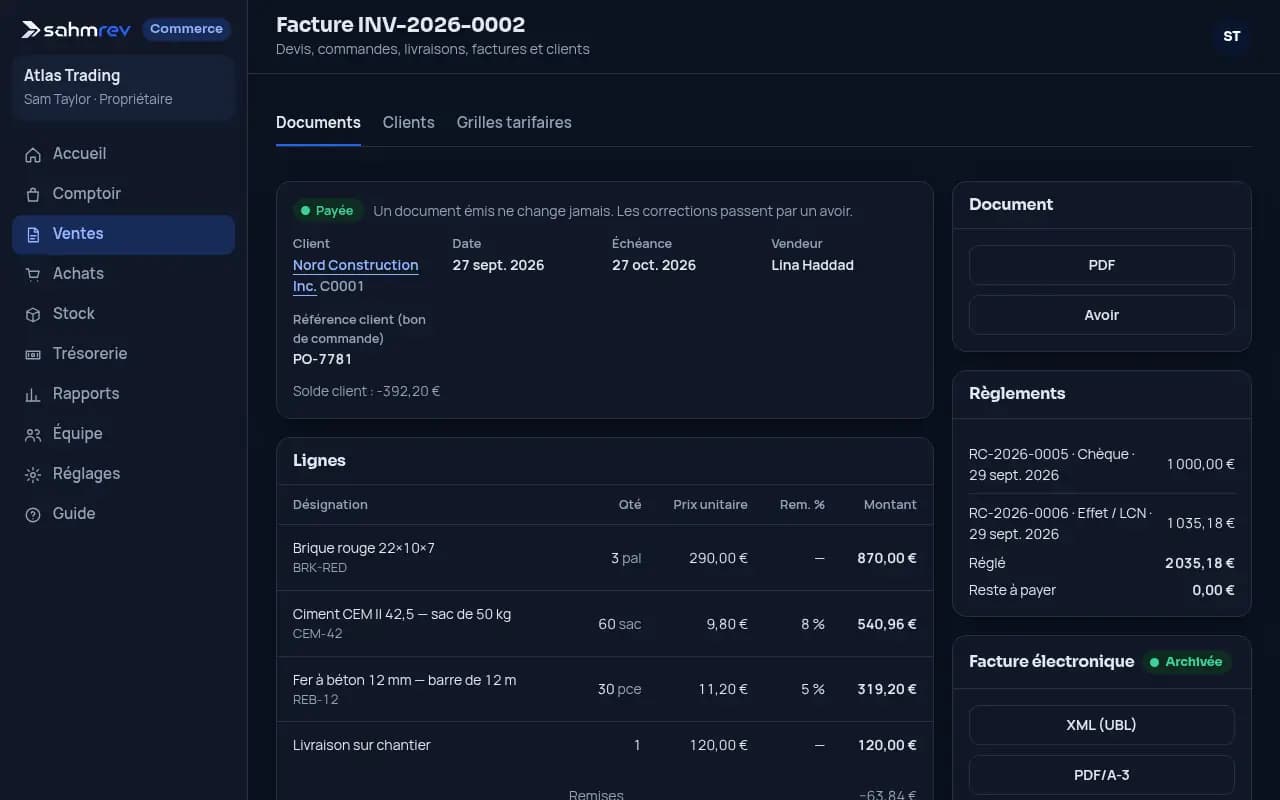Download the invoice PDF

1102,265
